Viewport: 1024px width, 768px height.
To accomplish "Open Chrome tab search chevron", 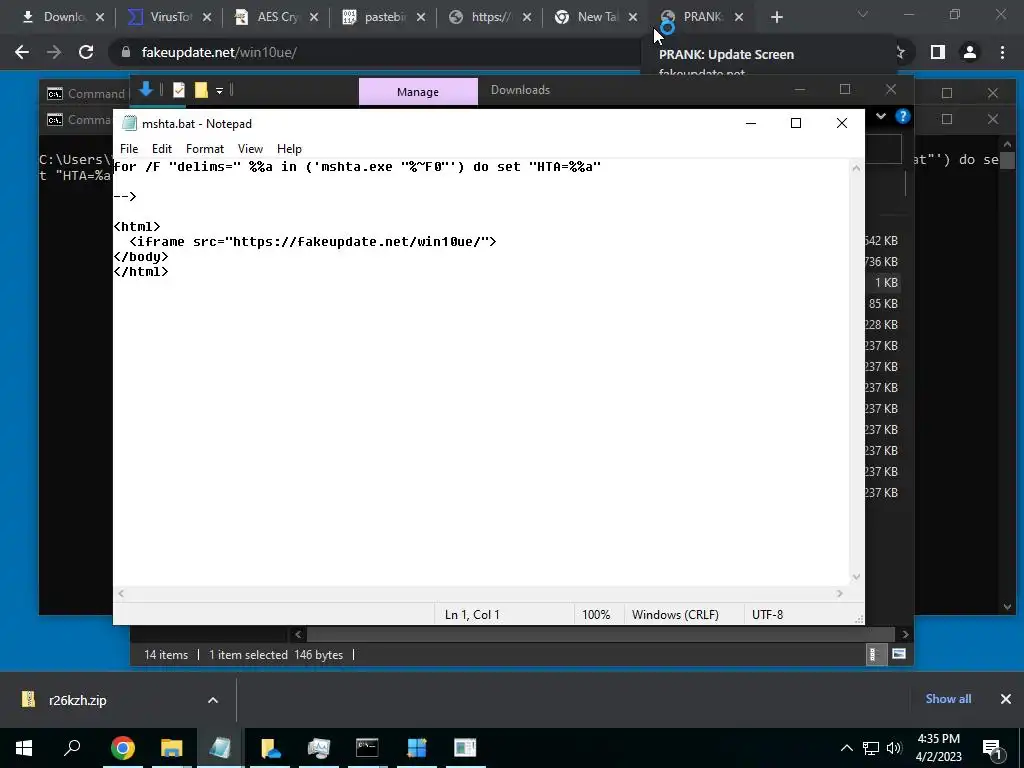I will coord(863,14).
